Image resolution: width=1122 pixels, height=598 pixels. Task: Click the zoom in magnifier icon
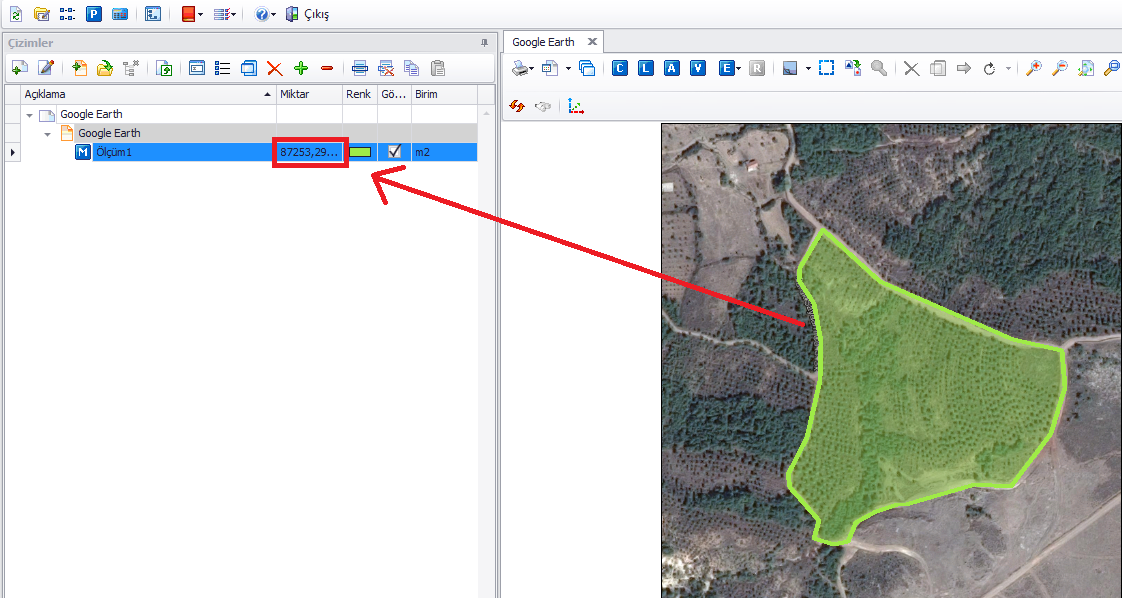pyautogui.click(x=1034, y=68)
